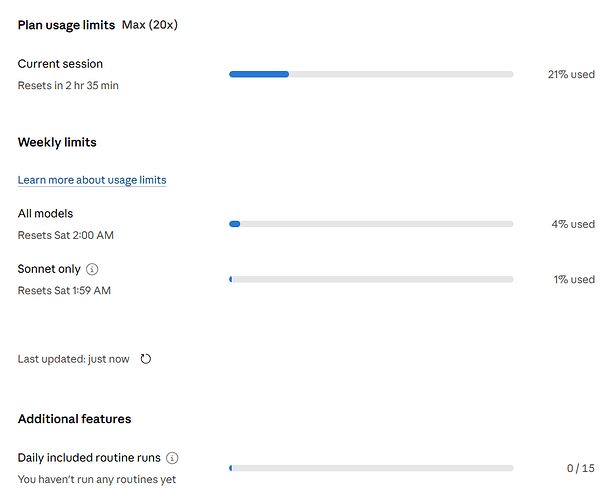Click the All models weekly usage bar

[x=371, y=224]
